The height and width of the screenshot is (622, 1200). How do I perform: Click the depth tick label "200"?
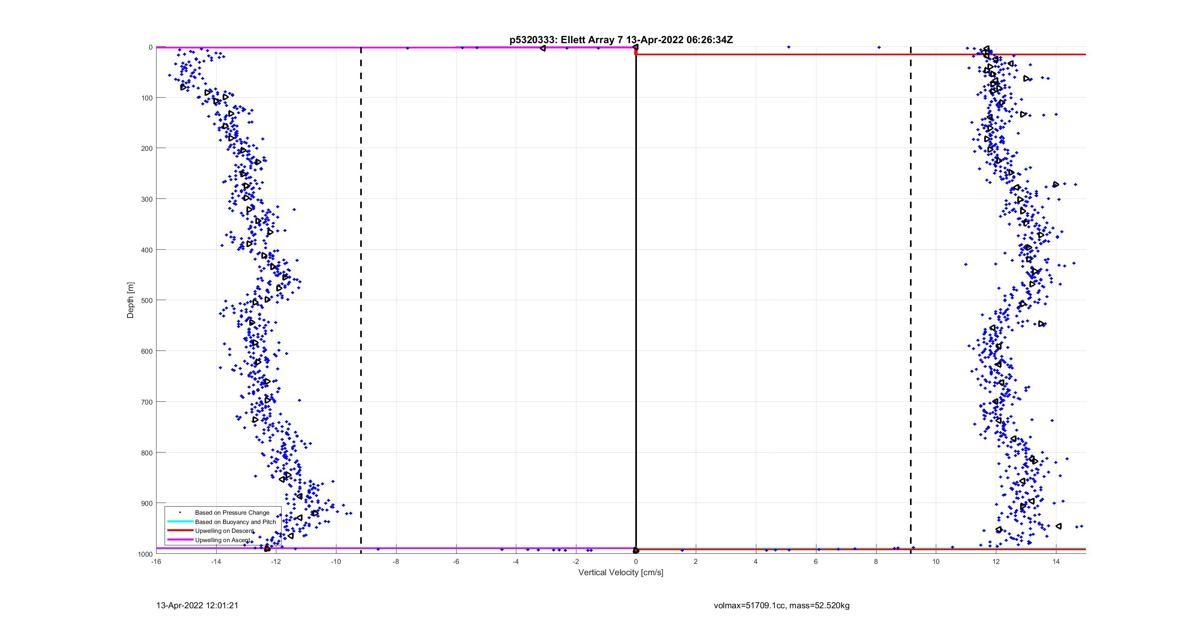146,148
